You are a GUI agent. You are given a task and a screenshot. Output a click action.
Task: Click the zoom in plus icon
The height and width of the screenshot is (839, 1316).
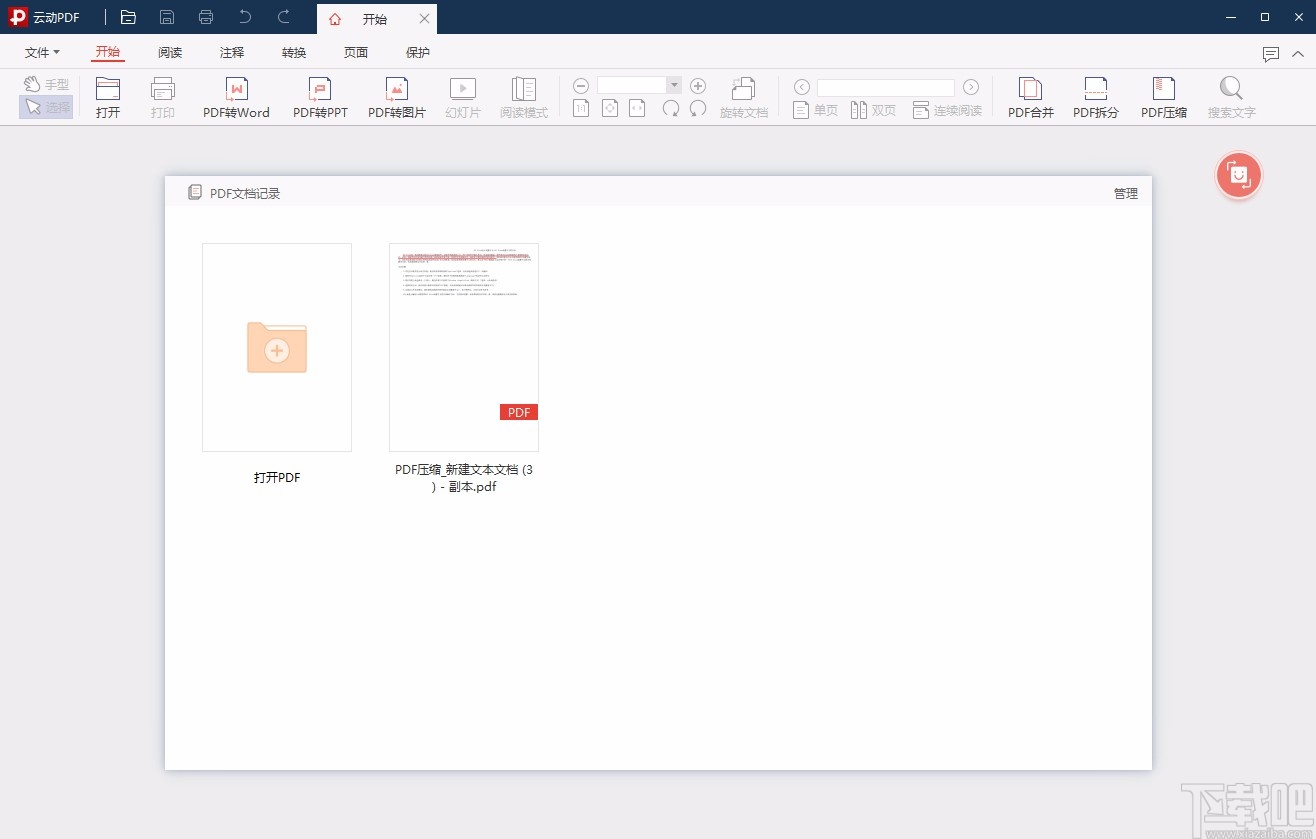click(698, 86)
